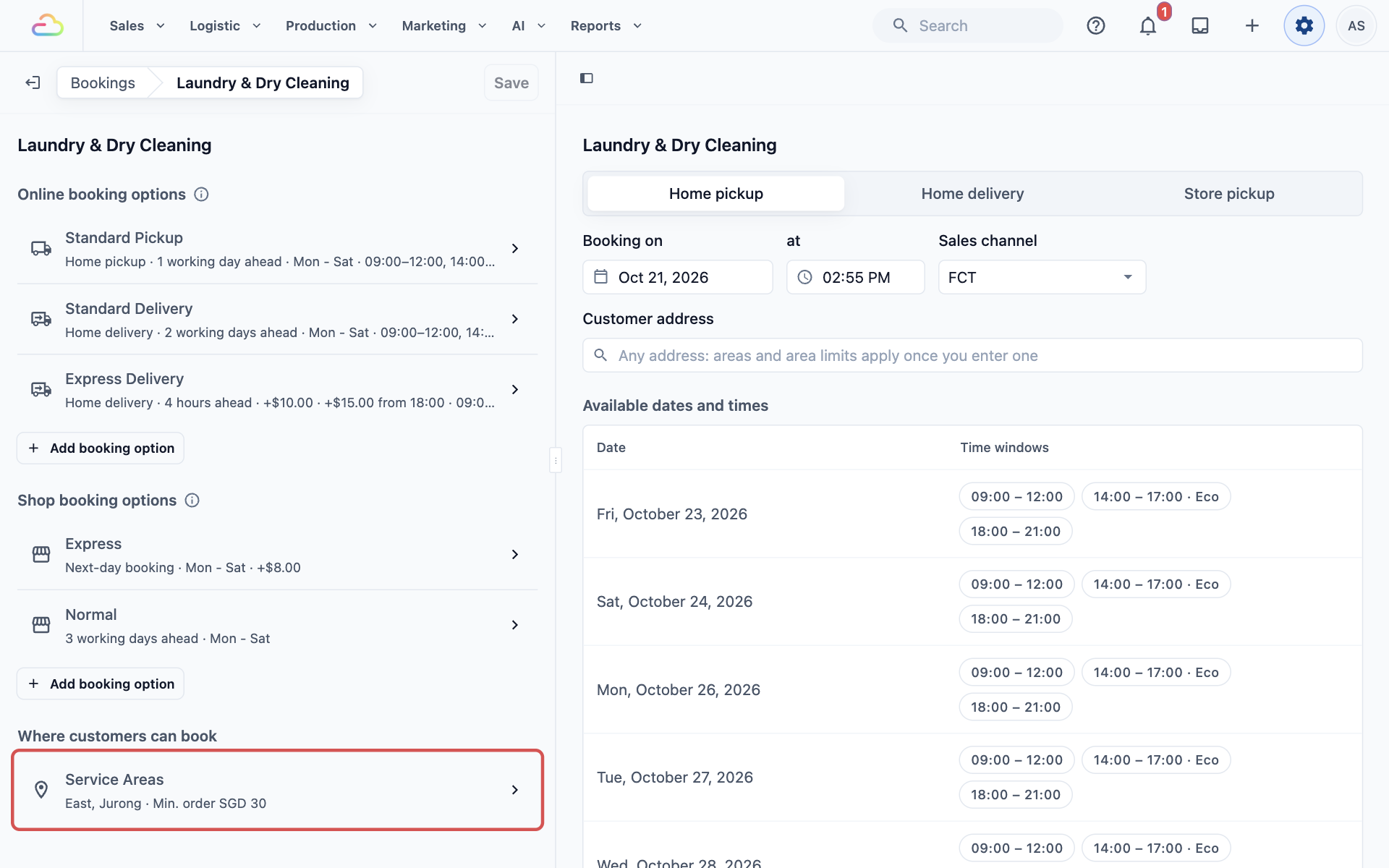Click the top Search box

pyautogui.click(x=968, y=26)
